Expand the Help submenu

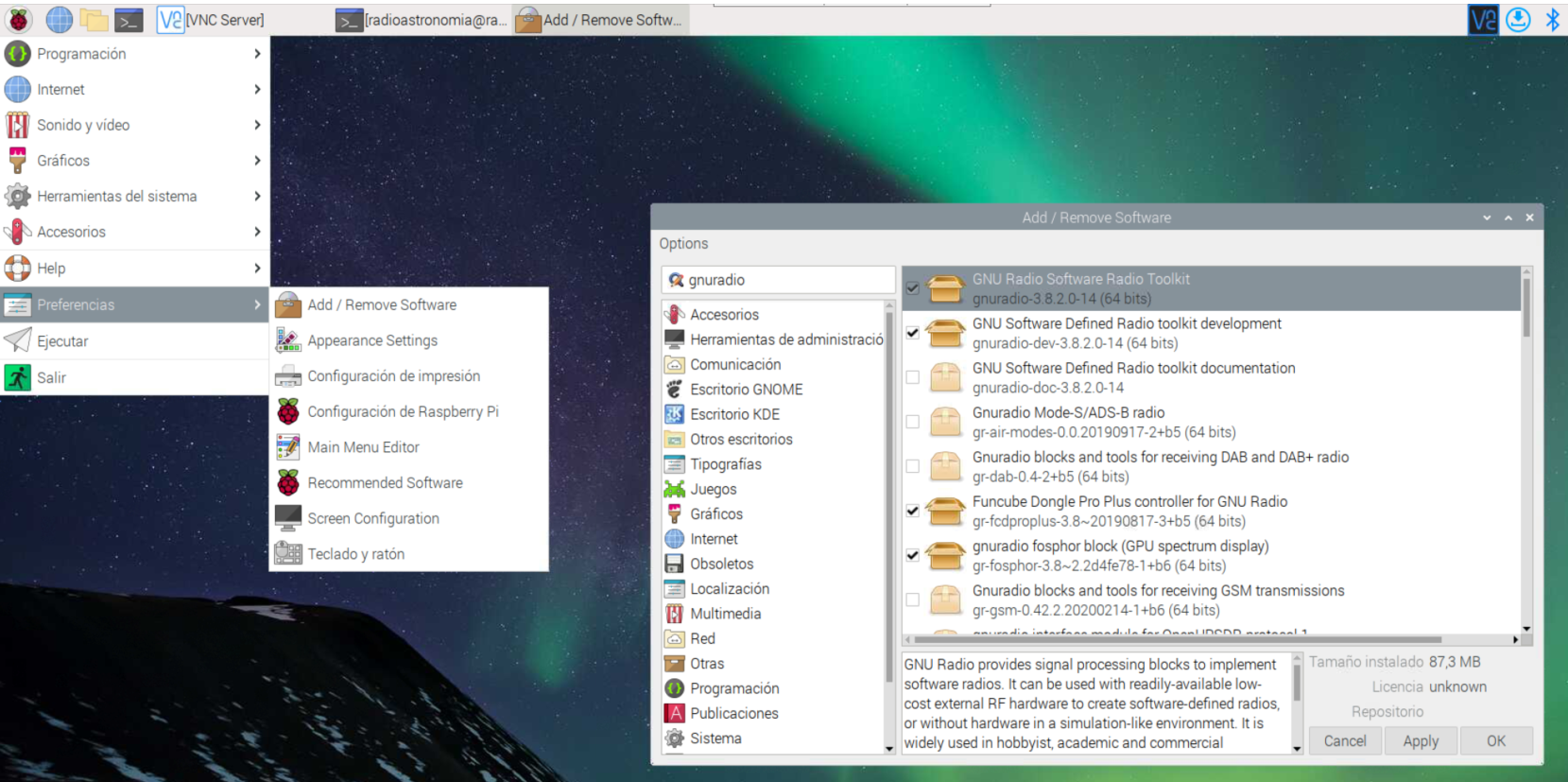(134, 269)
